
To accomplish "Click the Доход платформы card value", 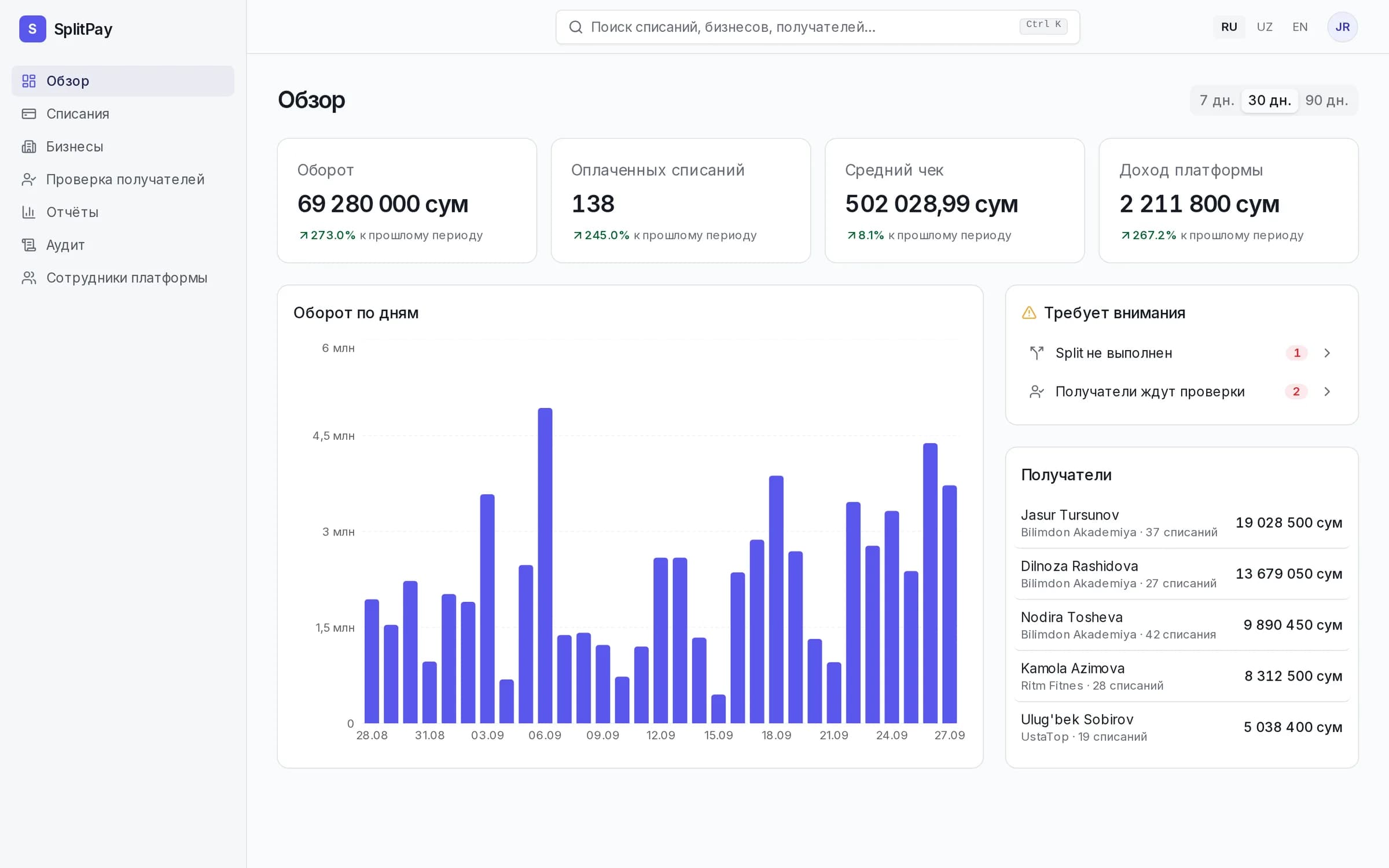I will click(1199, 204).
